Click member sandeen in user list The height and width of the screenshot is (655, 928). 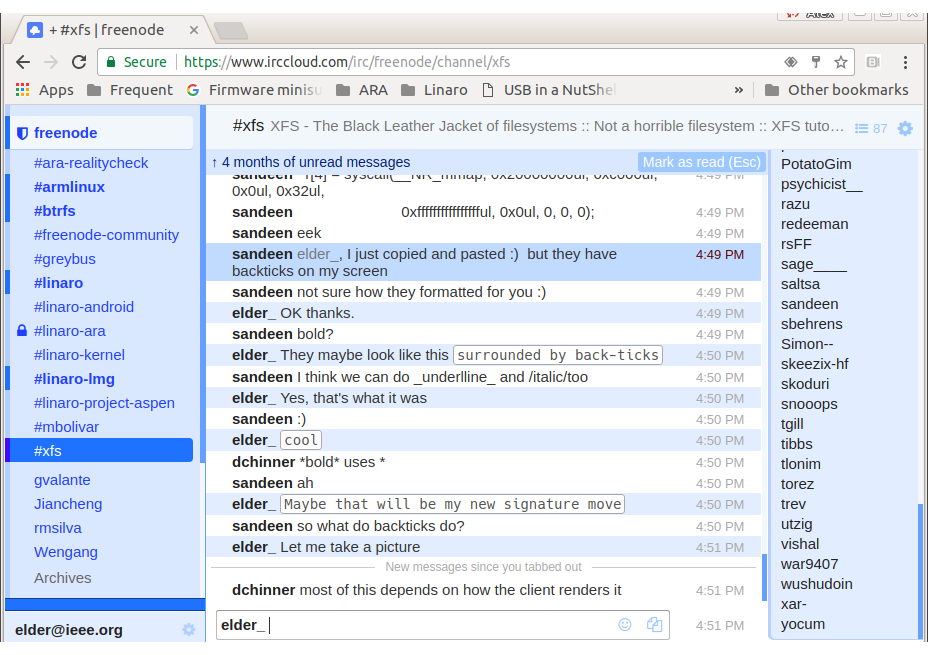(809, 304)
